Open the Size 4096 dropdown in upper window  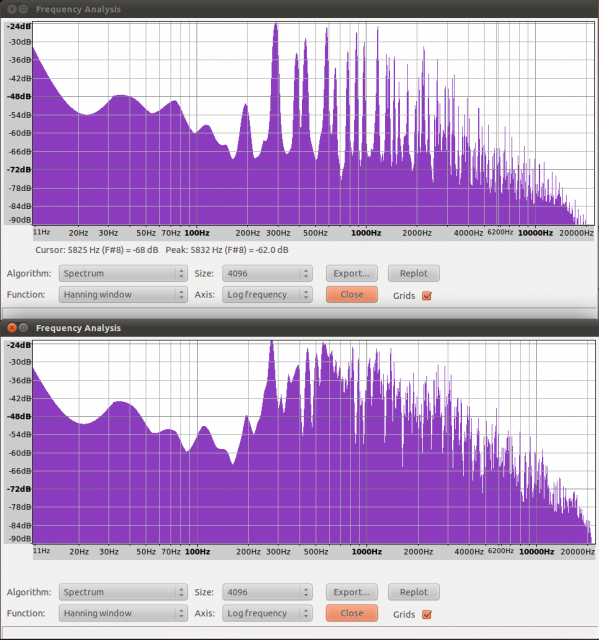267,273
